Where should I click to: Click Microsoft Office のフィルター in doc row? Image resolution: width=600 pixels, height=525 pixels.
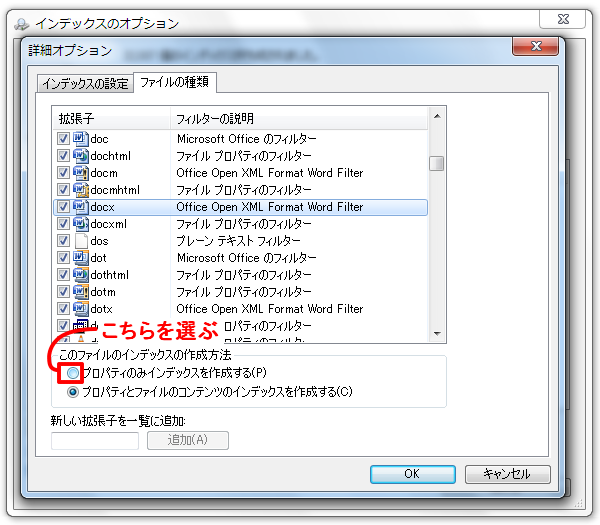tap(246, 139)
